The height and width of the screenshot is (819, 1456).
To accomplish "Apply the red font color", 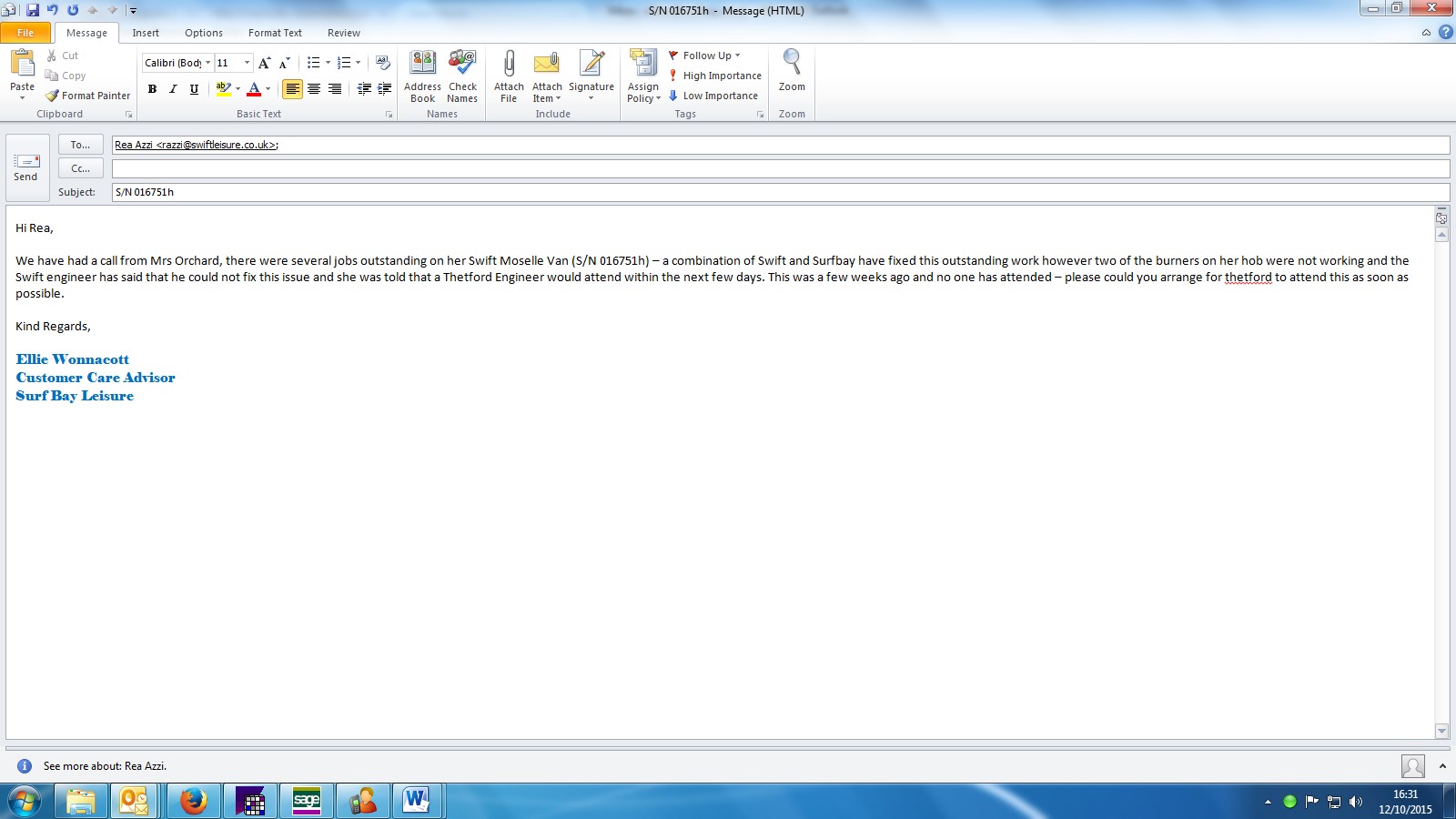I will 254,88.
